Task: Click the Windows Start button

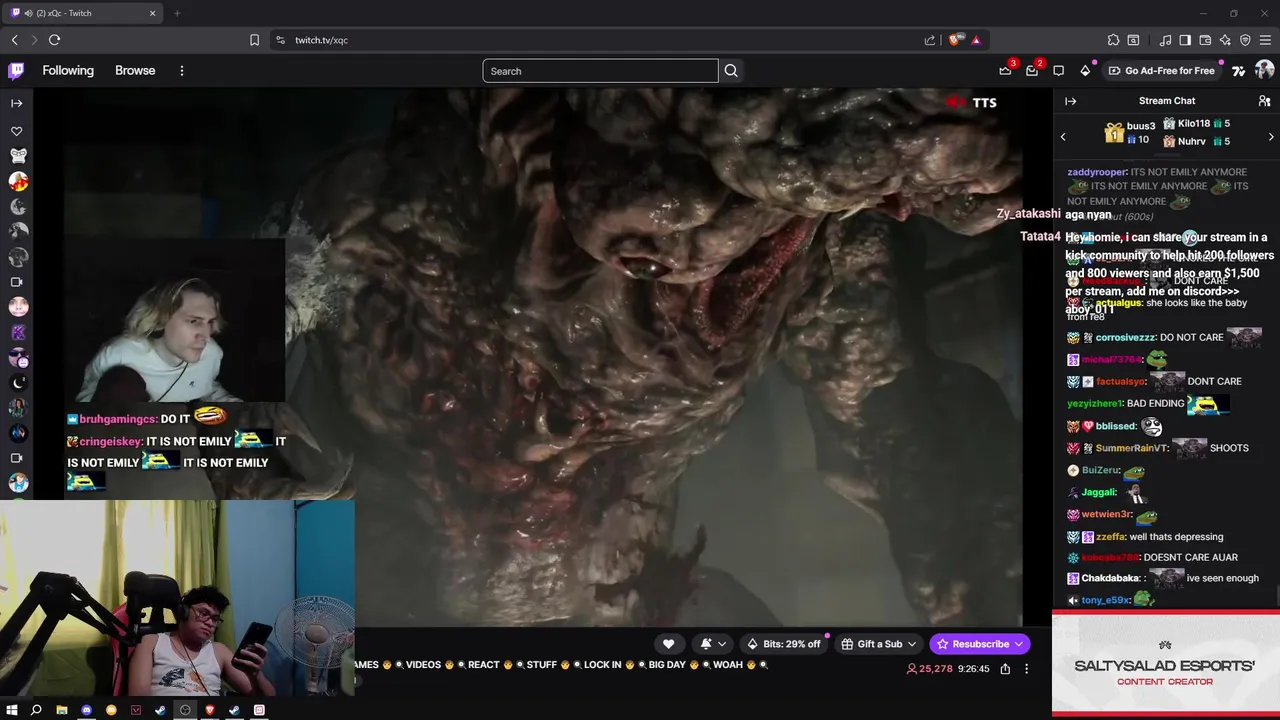Action: coord(12,710)
